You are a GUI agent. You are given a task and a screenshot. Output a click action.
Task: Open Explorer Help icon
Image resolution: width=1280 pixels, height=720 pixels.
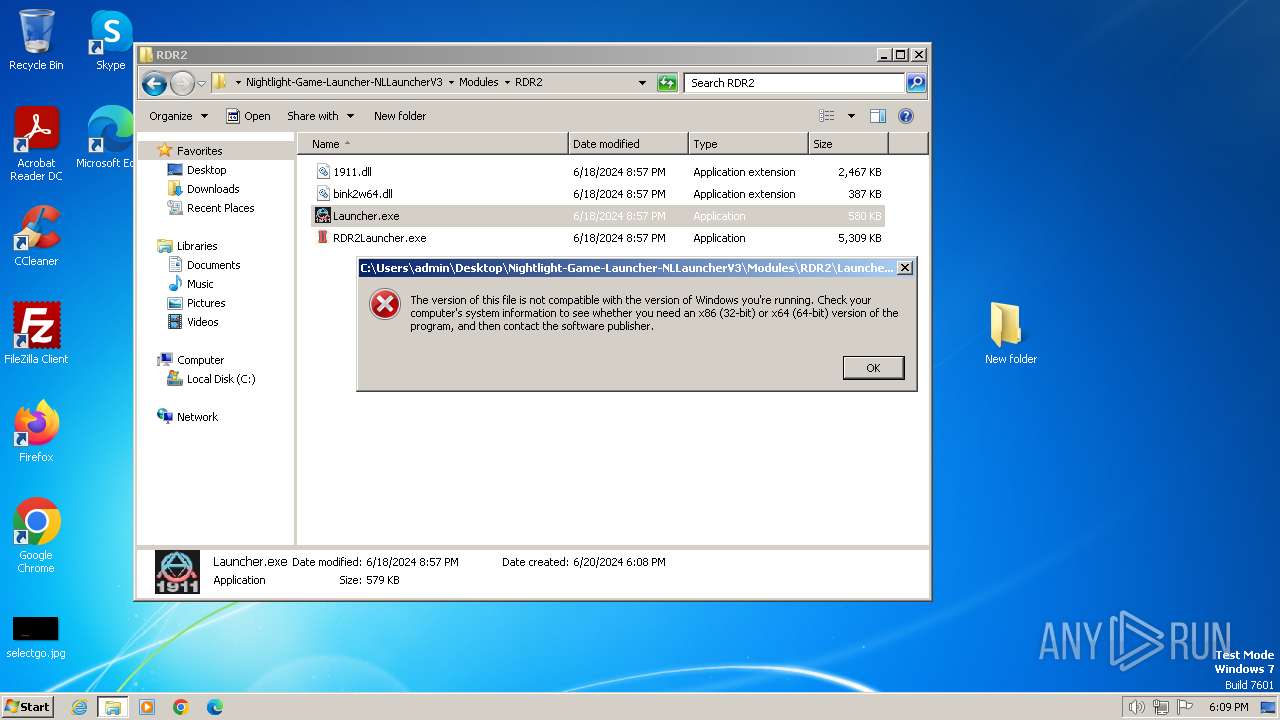[906, 116]
